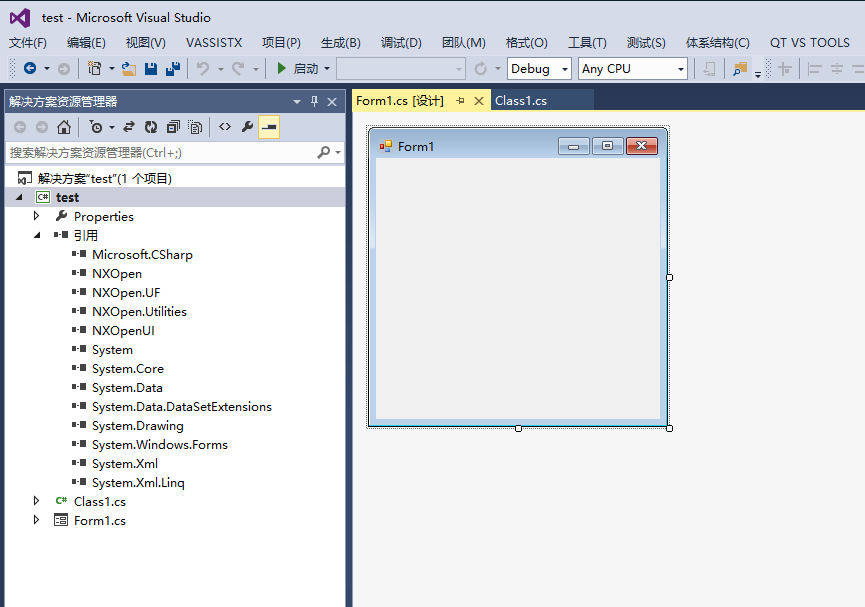Click the 启动 start button label
Screen dimensions: 865x607
(306, 68)
